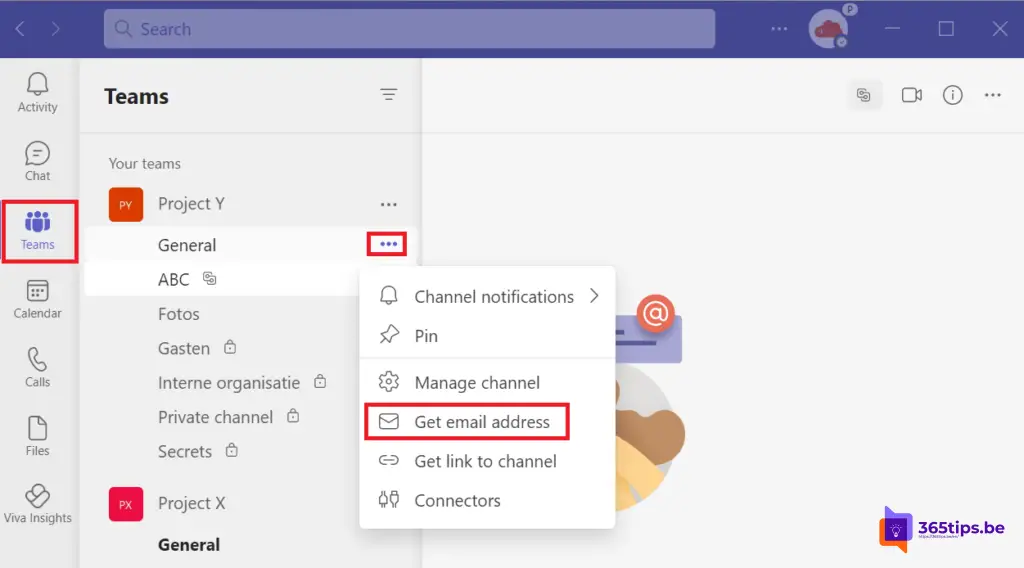Open the Gasten private channel

(x=184, y=349)
